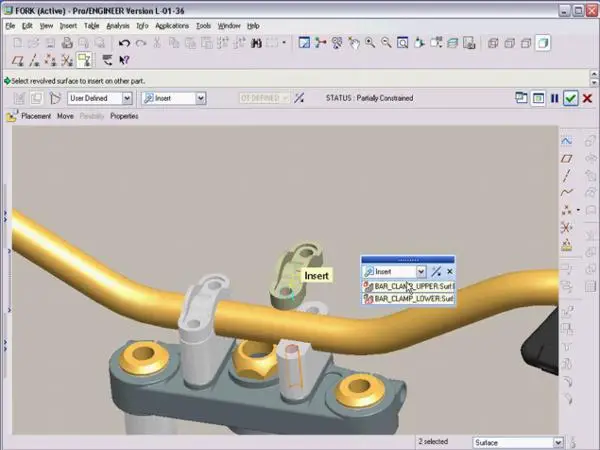
Task: Toggle the annotation display icon
Action: [84, 60]
